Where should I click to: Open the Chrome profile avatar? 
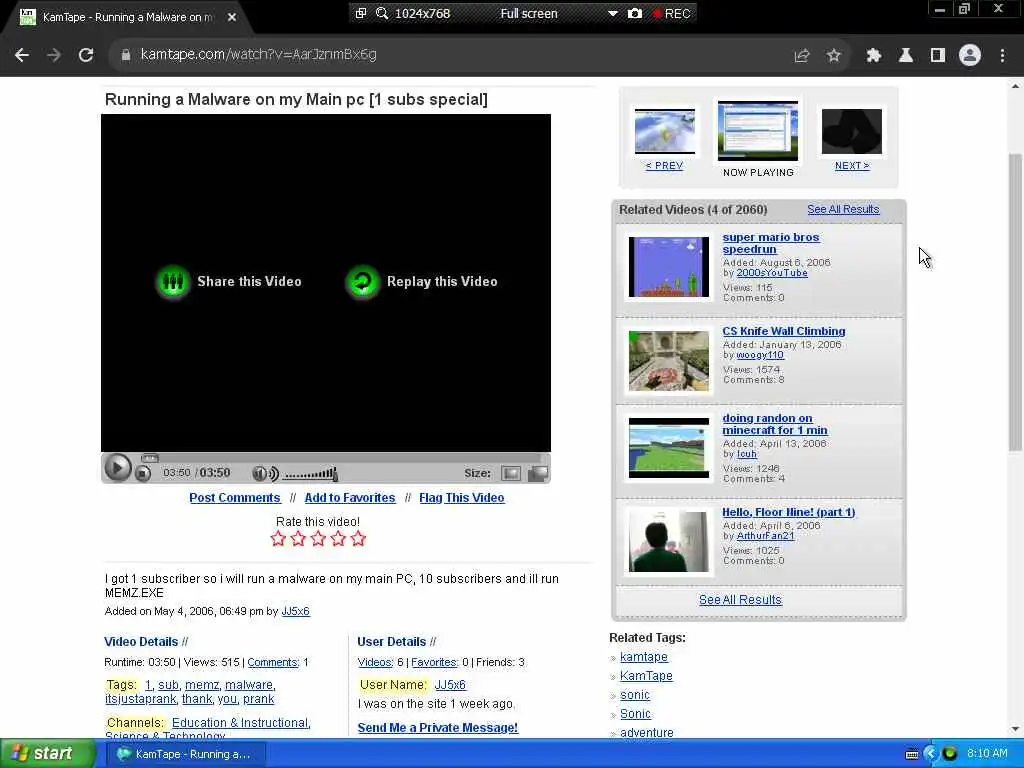[970, 55]
